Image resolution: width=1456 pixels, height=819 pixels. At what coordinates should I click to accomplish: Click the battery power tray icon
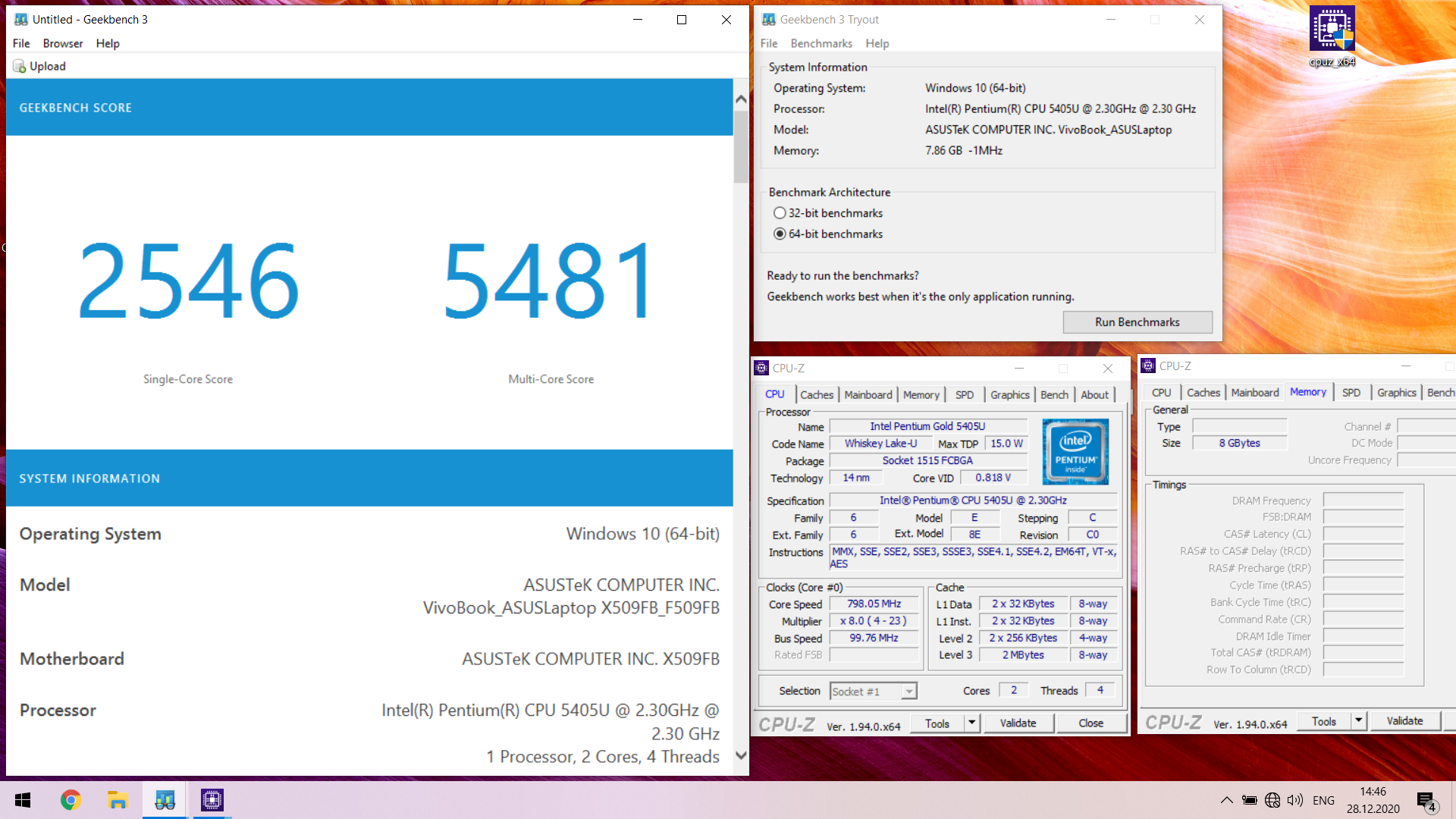(x=1249, y=800)
